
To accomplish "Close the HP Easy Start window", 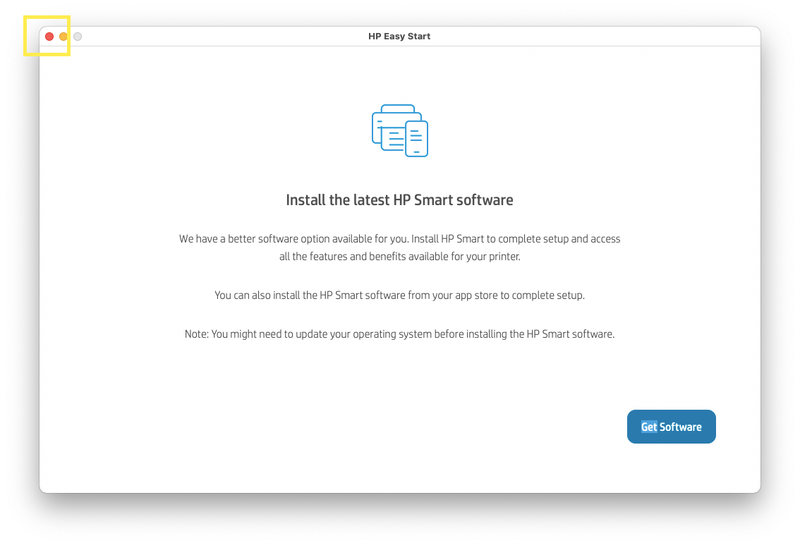I will pos(49,36).
